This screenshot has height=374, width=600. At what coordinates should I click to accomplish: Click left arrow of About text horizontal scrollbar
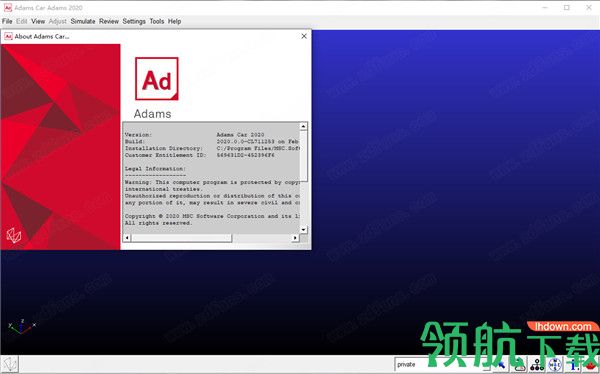(127, 238)
